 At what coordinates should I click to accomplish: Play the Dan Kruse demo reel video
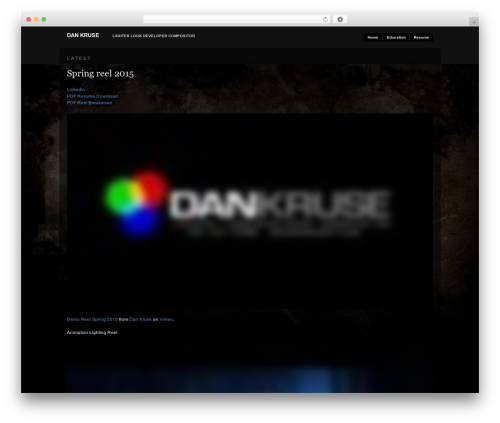tap(250, 211)
